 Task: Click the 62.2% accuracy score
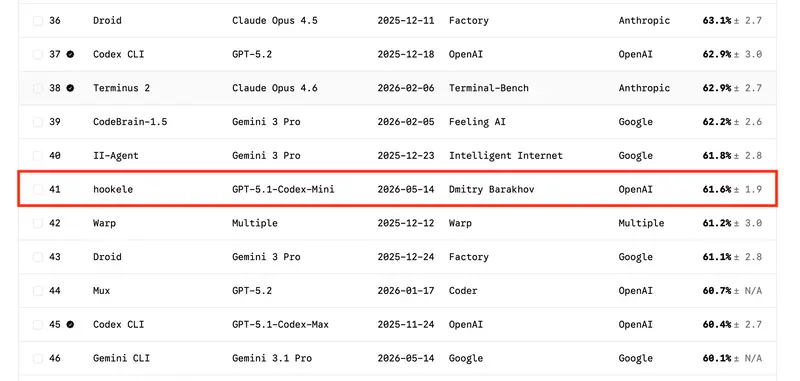click(717, 122)
